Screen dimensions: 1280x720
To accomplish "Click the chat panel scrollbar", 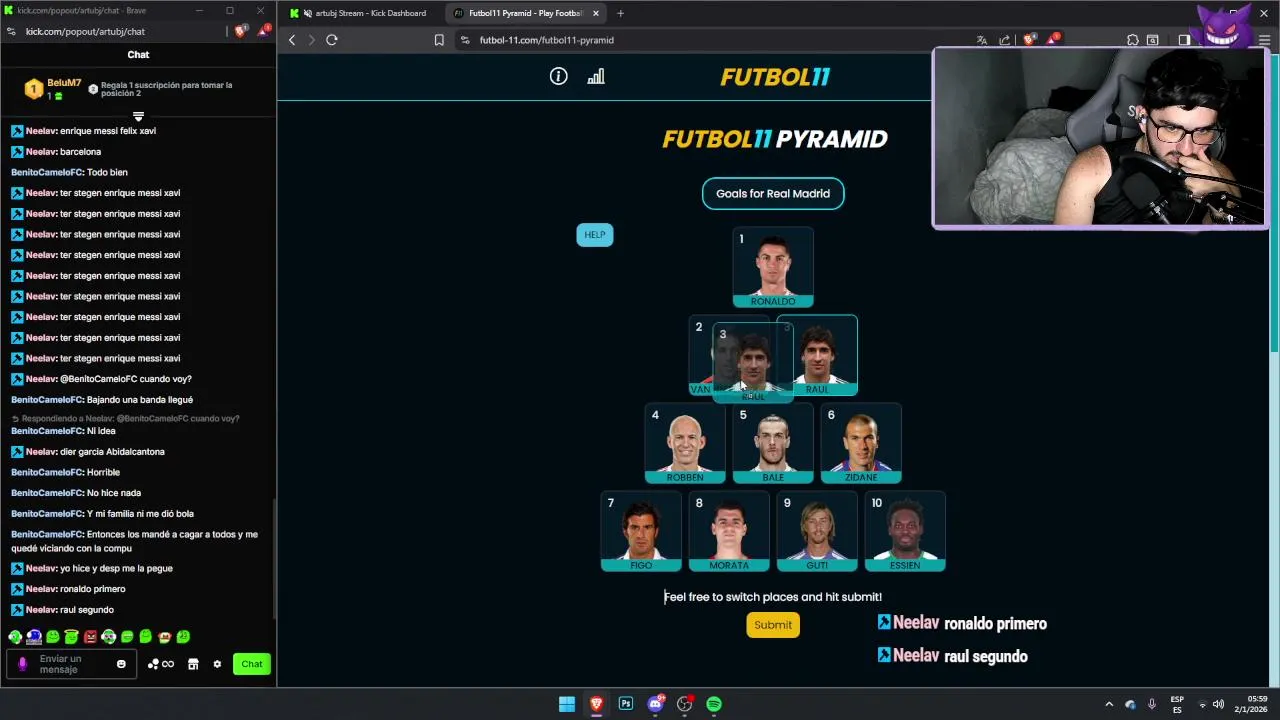I will pyautogui.click(x=274, y=560).
